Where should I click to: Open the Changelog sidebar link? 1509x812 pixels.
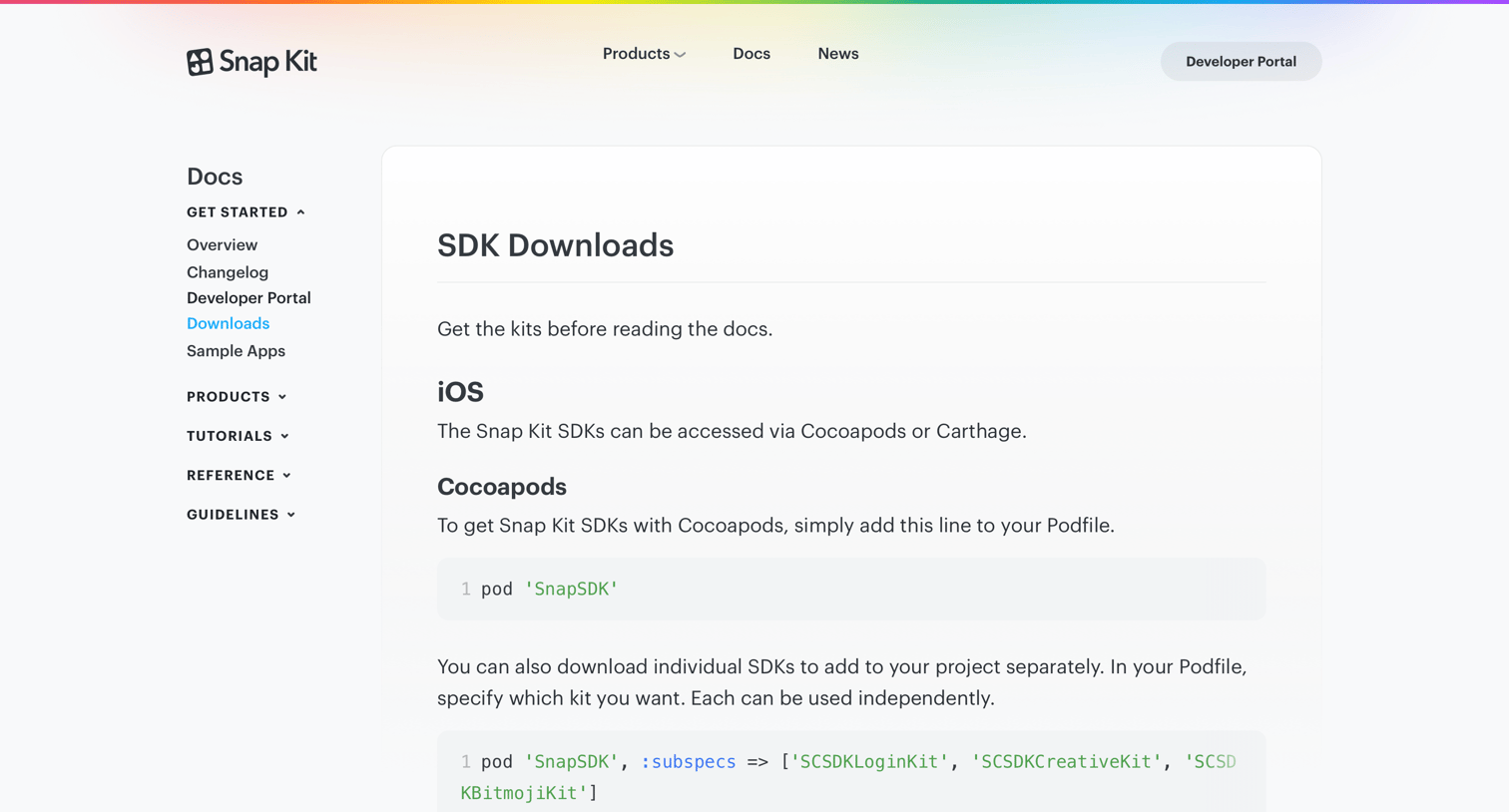point(228,272)
